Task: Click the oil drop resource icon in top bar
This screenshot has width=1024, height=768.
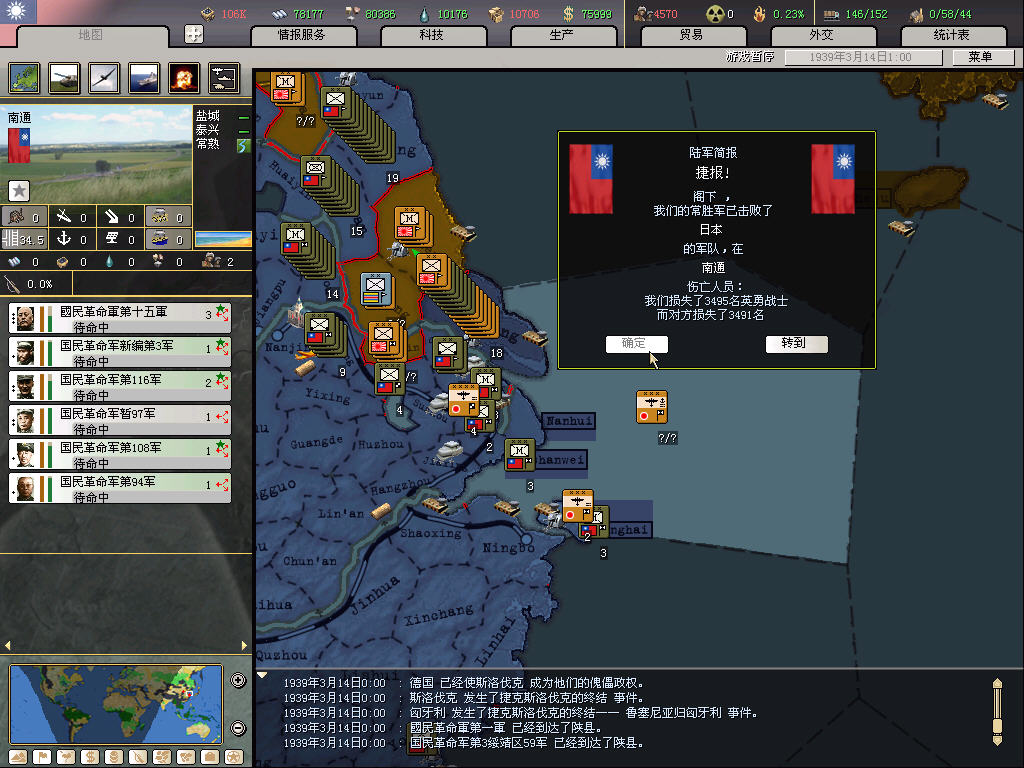Action: (424, 14)
